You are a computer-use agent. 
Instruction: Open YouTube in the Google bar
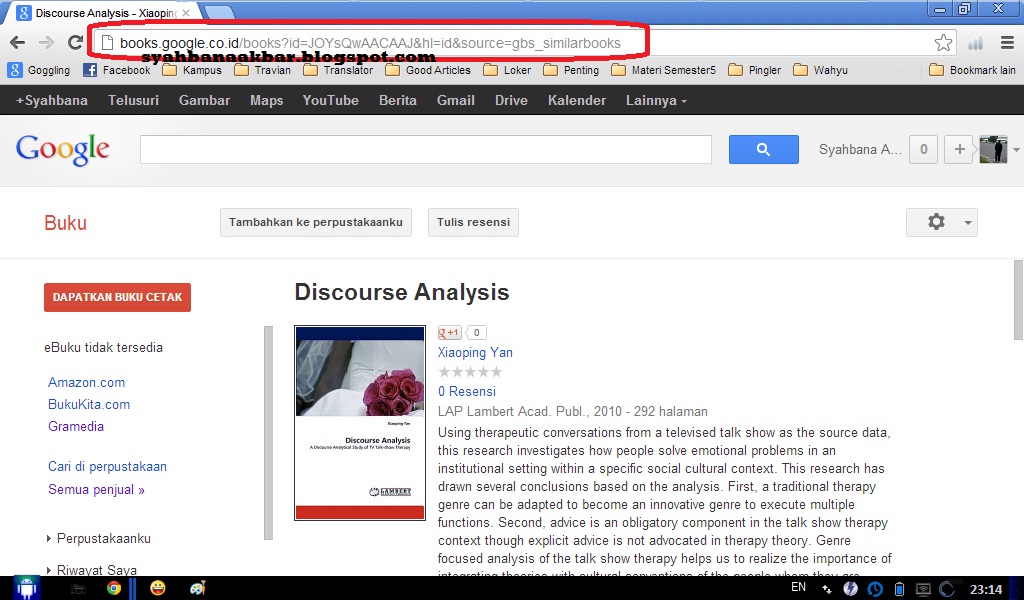[330, 101]
